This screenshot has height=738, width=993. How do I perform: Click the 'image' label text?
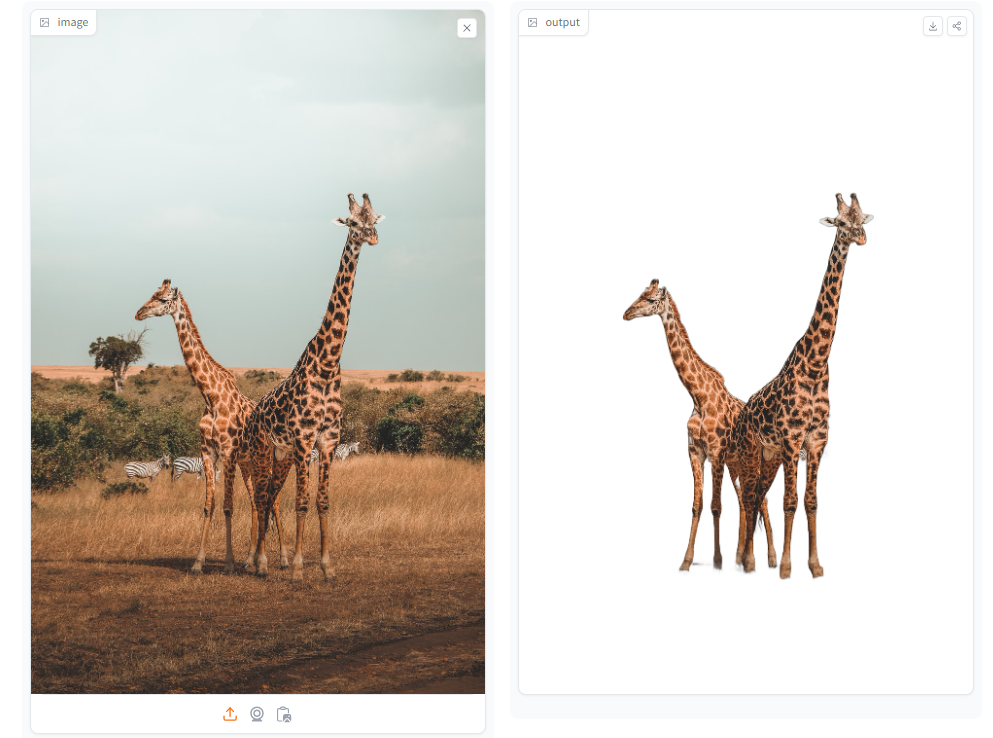click(x=73, y=22)
